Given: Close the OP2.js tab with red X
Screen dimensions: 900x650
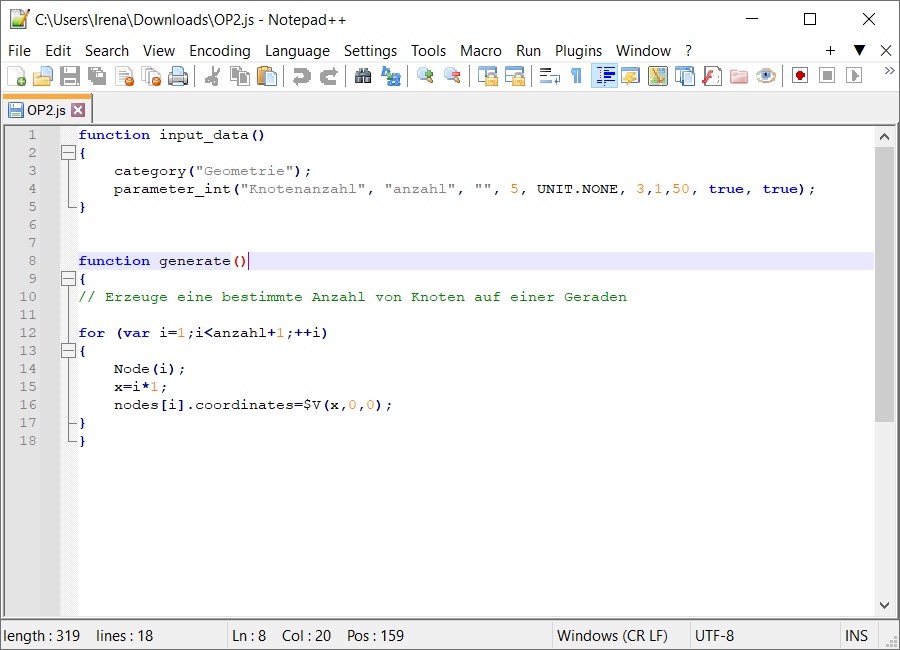Looking at the screenshot, I should click(78, 110).
